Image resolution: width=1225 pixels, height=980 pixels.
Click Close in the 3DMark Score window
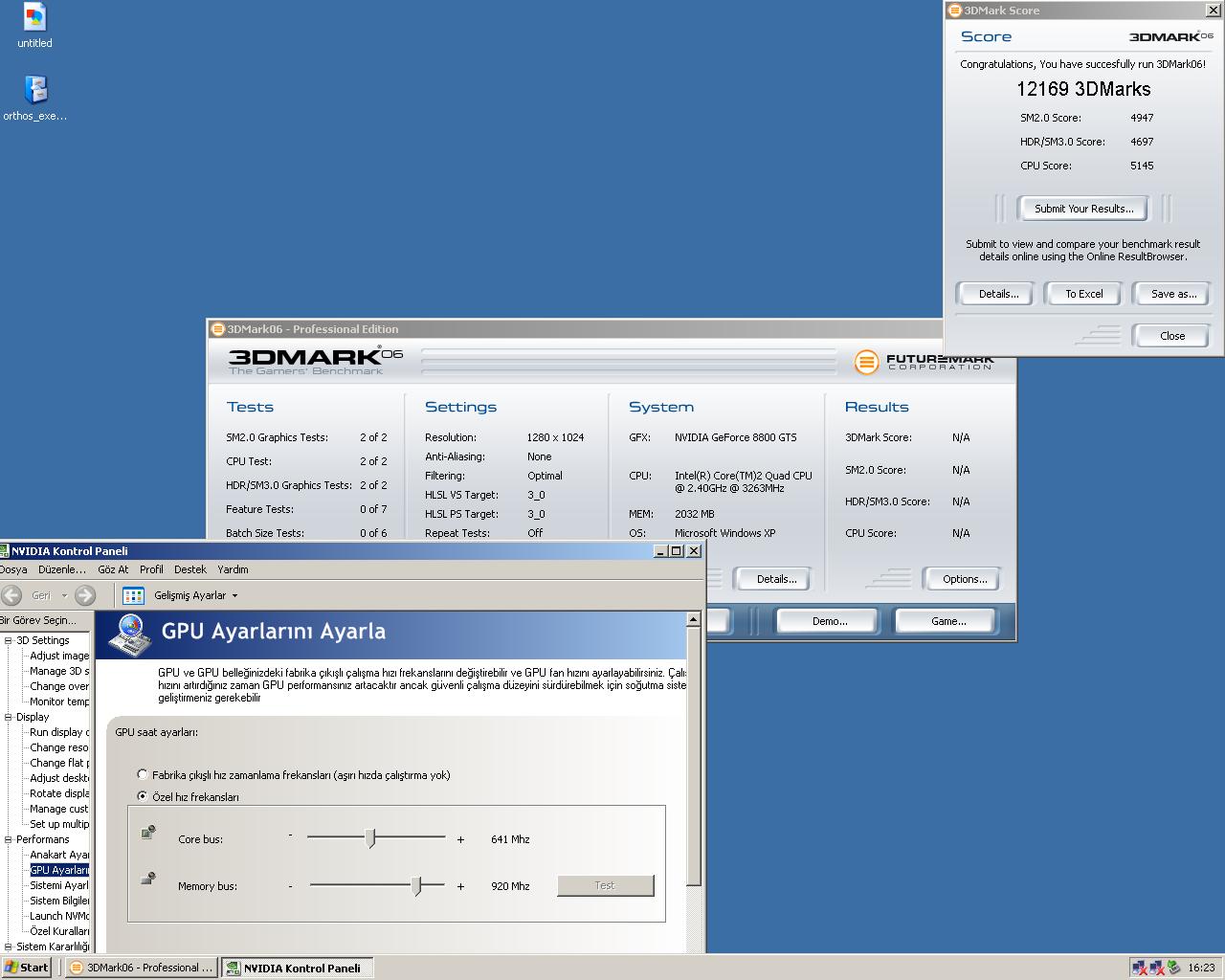1172,336
